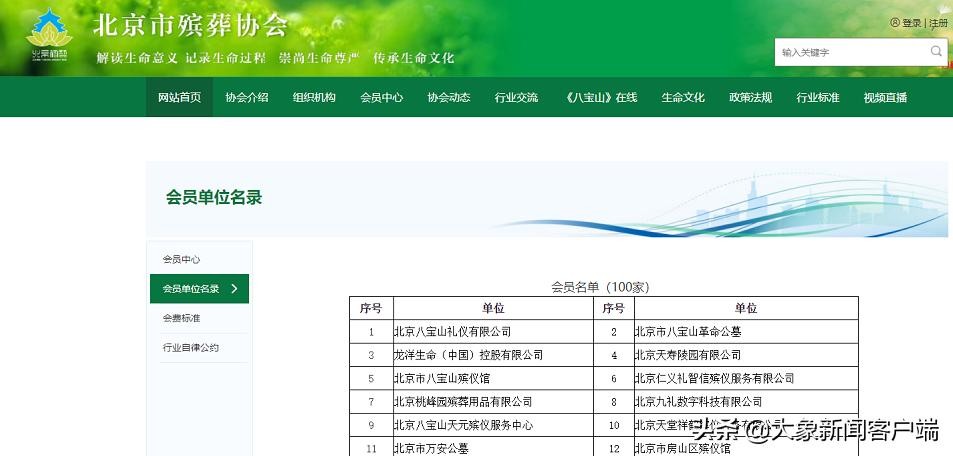The width and height of the screenshot is (953, 456).
Task: Open the 注册 register link
Action: click(939, 23)
